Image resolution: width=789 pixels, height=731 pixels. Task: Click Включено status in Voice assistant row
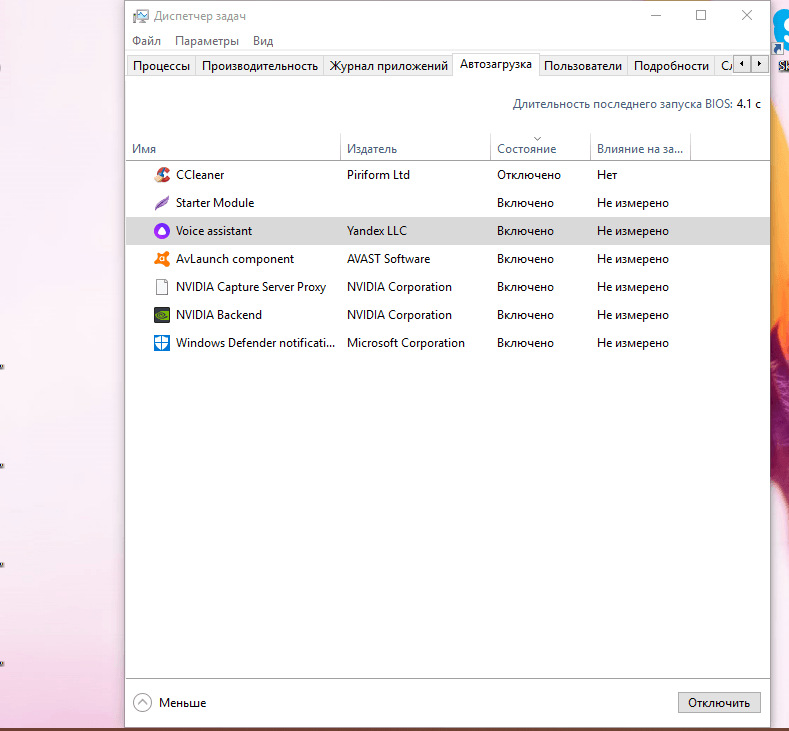click(x=525, y=231)
